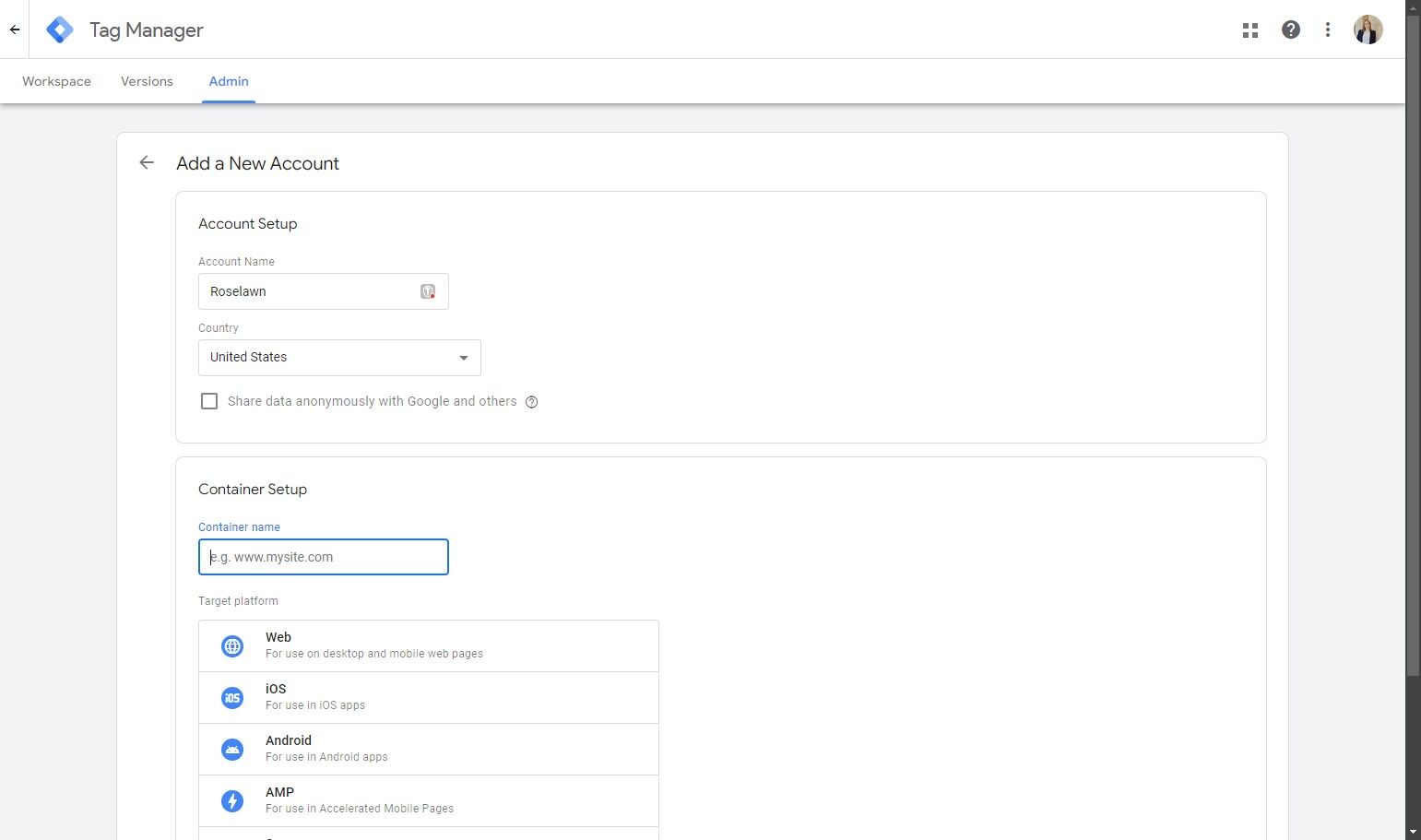Open the Help question mark menu
Image resolution: width=1421 pixels, height=840 pixels.
[1291, 30]
